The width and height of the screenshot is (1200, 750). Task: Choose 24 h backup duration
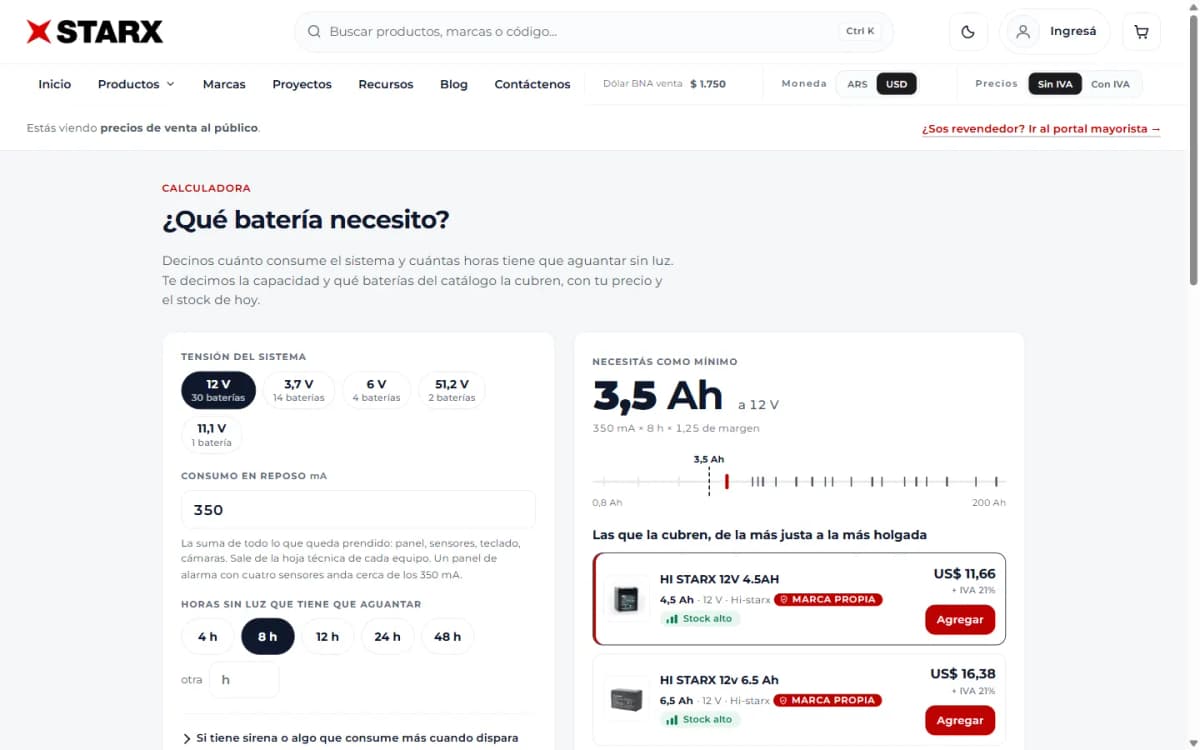(388, 637)
